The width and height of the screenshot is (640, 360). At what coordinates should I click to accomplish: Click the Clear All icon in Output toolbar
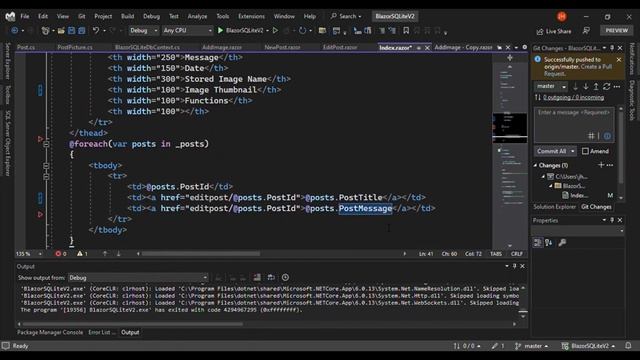click(257, 278)
